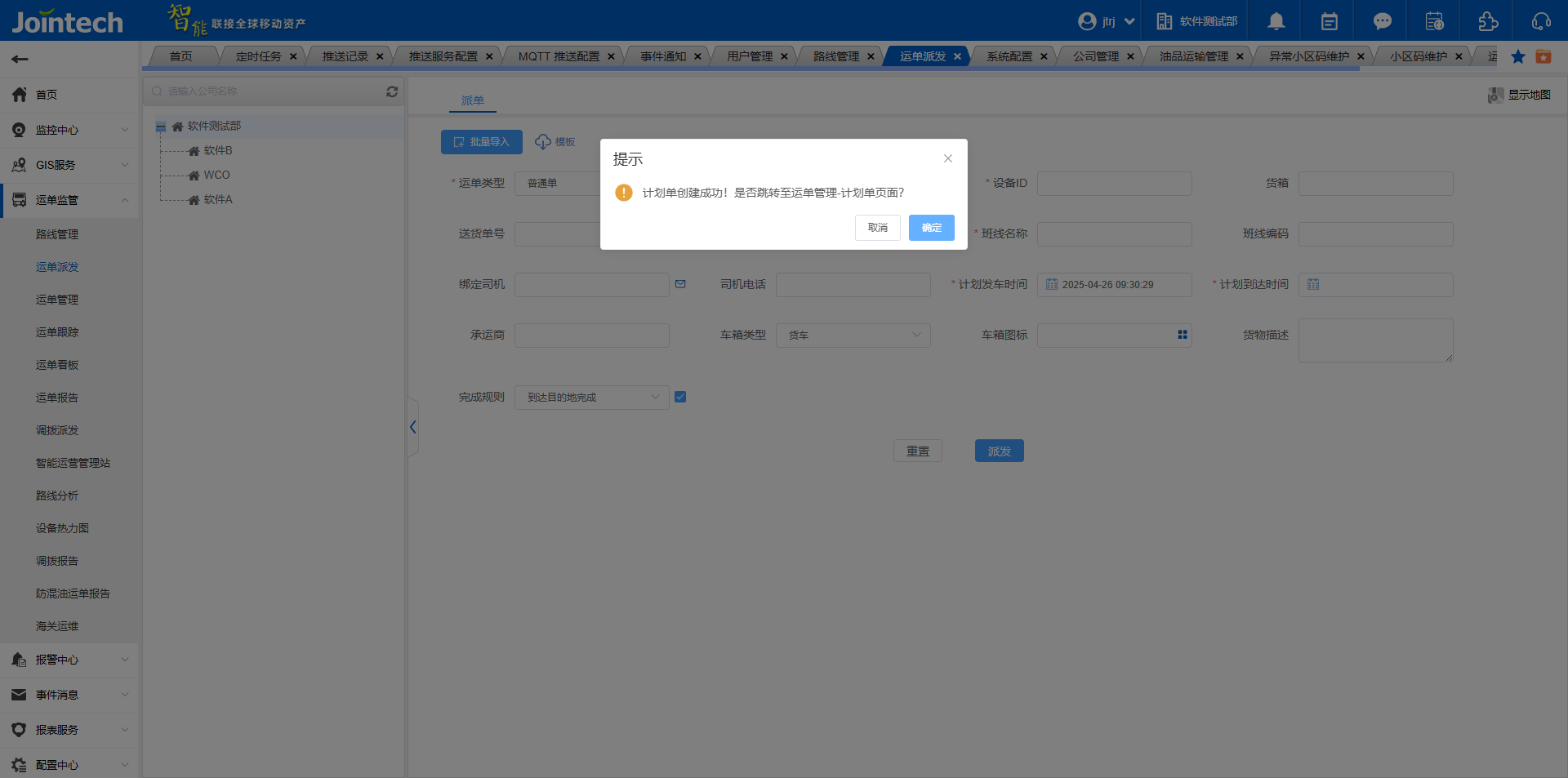Collapse the 软件测试部 tree node
1568x778 pixels.
pyautogui.click(x=161, y=127)
